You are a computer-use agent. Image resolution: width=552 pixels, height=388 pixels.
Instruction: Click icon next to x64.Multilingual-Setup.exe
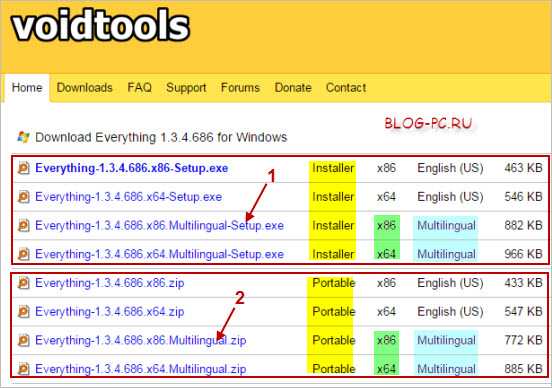(24, 254)
